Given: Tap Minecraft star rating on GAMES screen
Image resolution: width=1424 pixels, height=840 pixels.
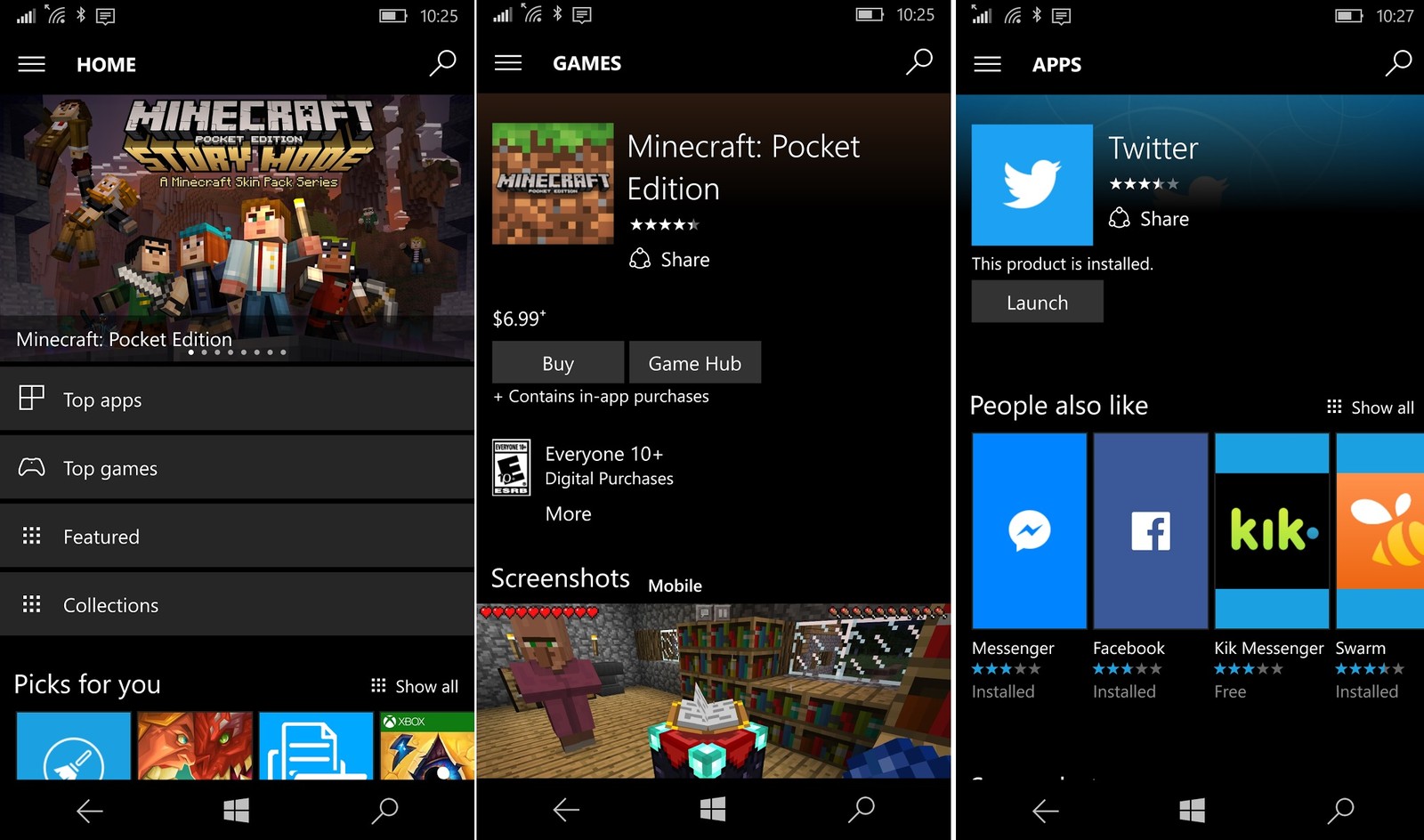Looking at the screenshot, I should tap(665, 224).
